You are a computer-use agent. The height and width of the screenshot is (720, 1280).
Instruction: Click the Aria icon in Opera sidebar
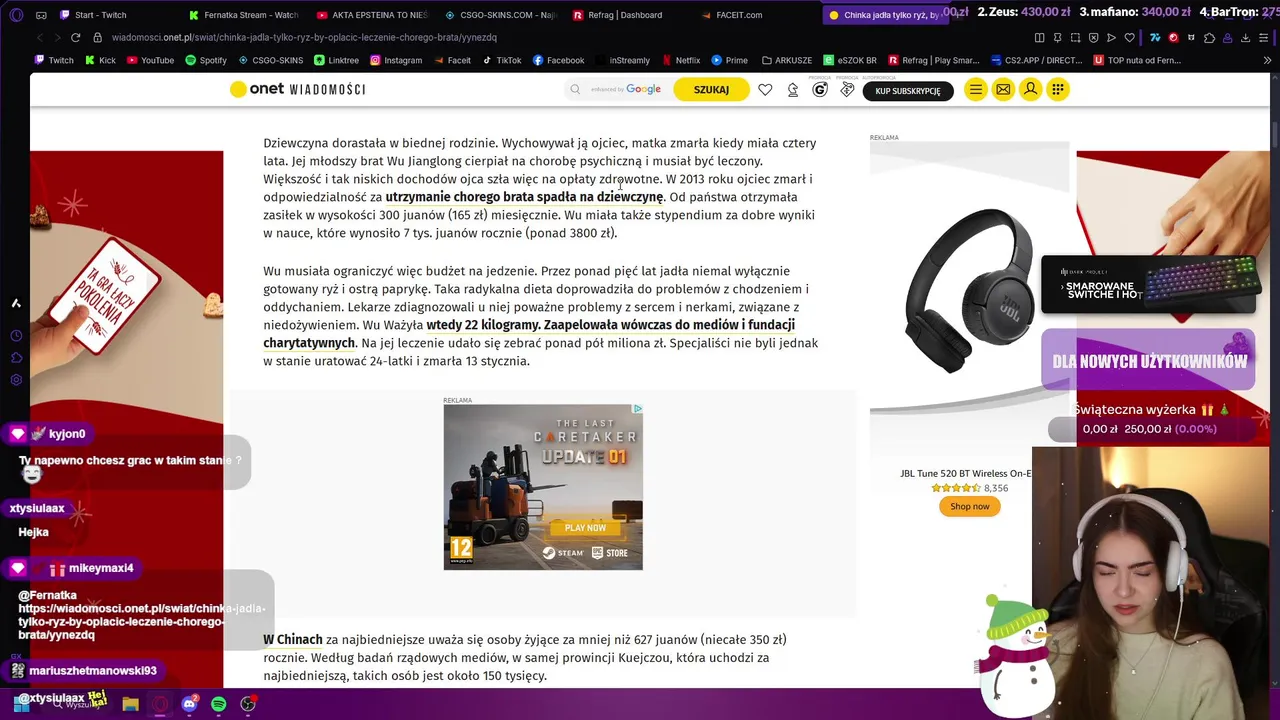tap(16, 303)
